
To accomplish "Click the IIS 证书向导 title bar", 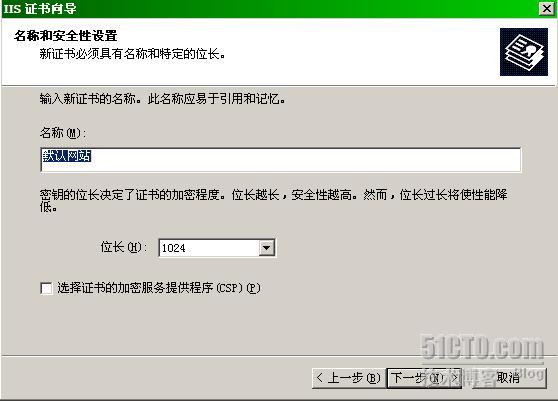I will coord(270,9).
